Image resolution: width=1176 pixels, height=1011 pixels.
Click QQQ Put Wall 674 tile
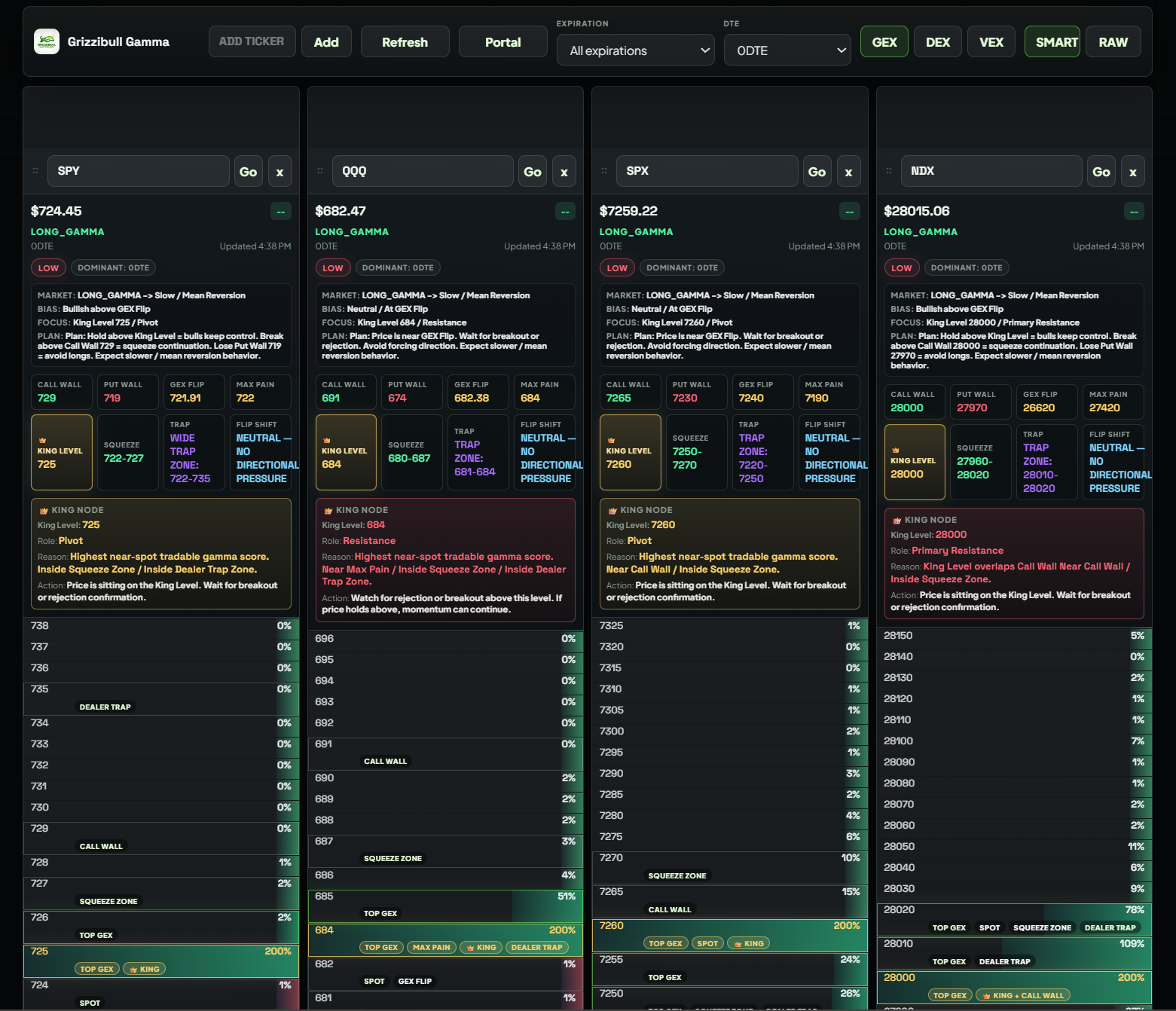[x=412, y=392]
